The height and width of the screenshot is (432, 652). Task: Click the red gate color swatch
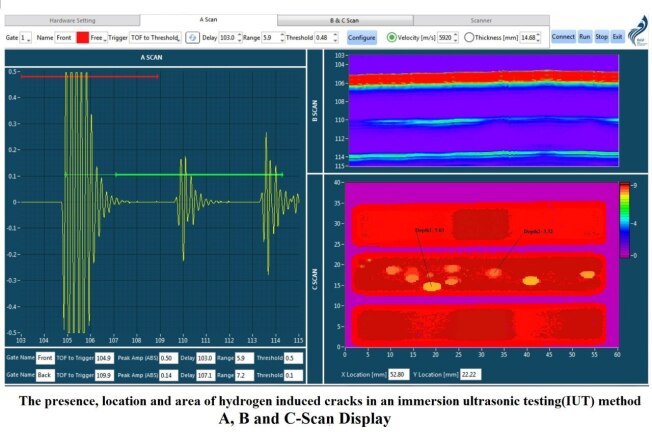coord(81,37)
